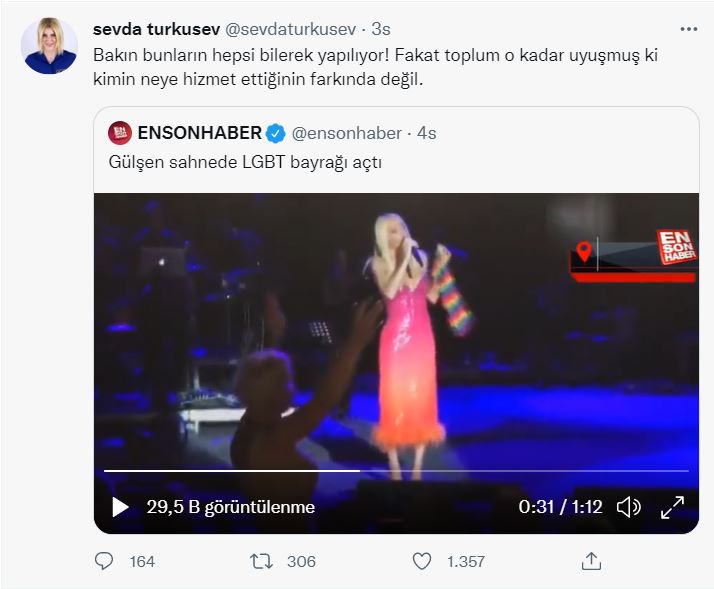Expand the video to fullscreen
The image size is (714, 589).
coord(673,507)
